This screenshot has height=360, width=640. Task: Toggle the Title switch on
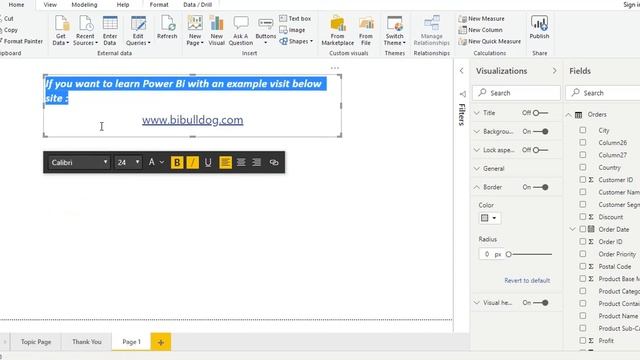point(541,113)
